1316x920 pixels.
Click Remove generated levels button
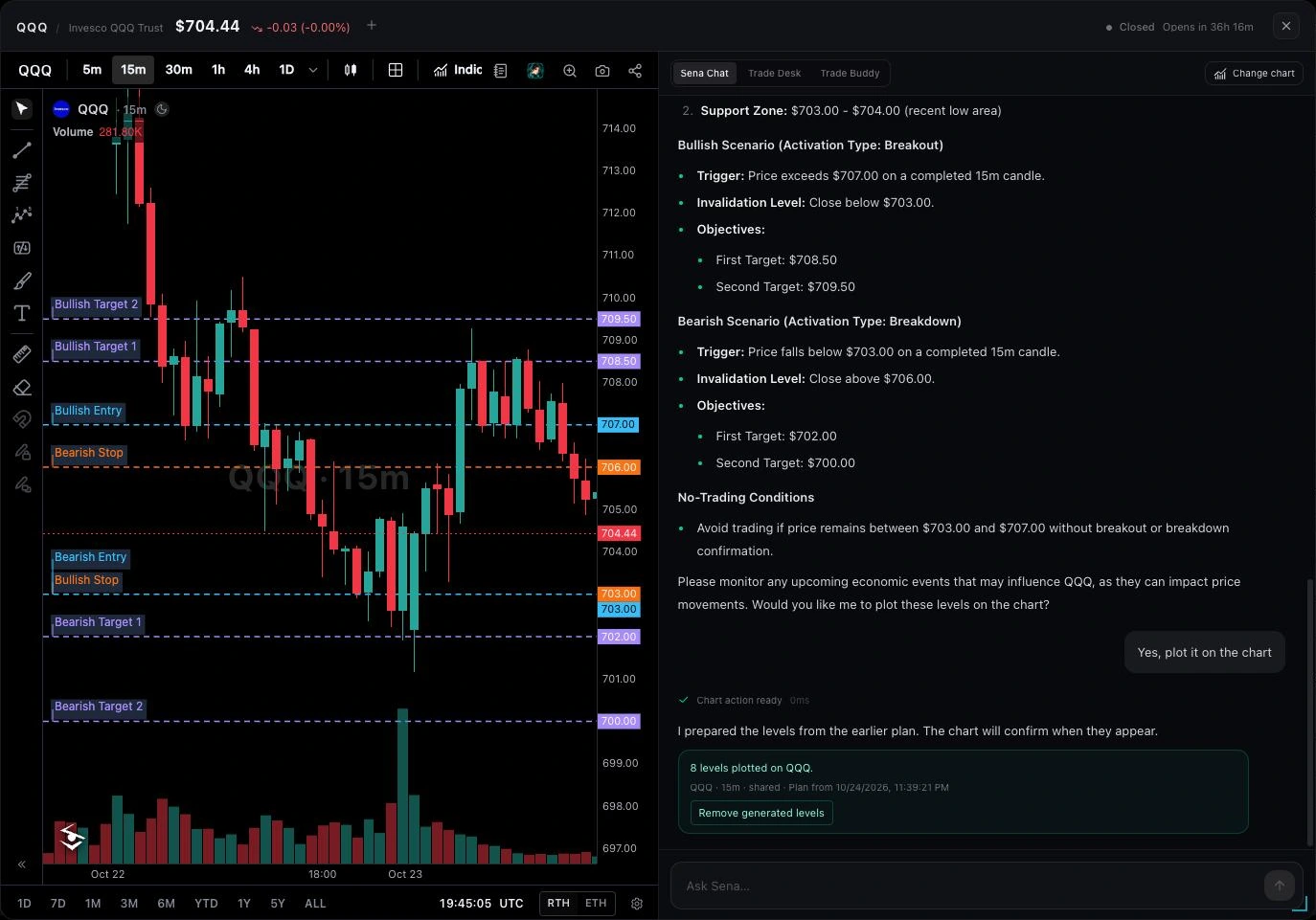[x=761, y=813]
